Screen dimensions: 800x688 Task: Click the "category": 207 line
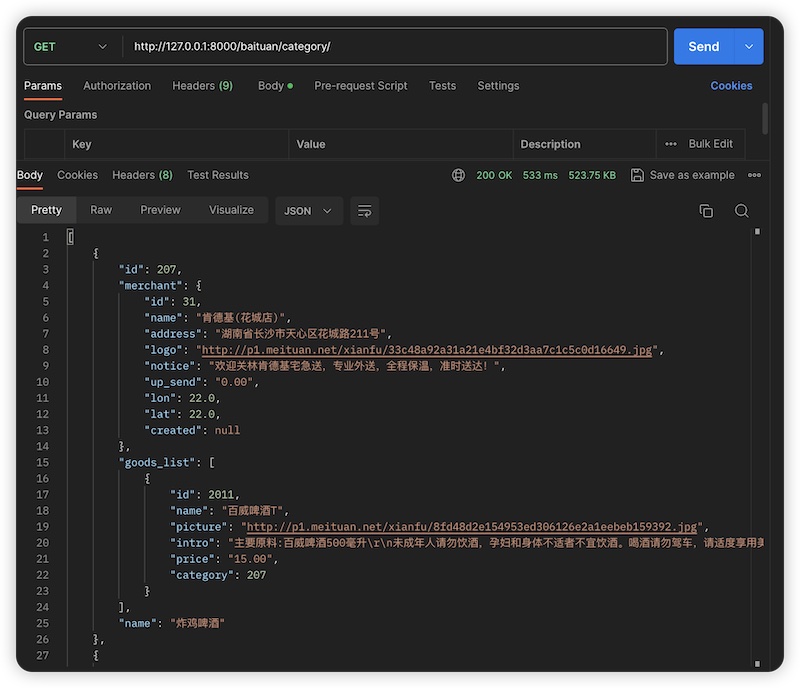point(218,575)
